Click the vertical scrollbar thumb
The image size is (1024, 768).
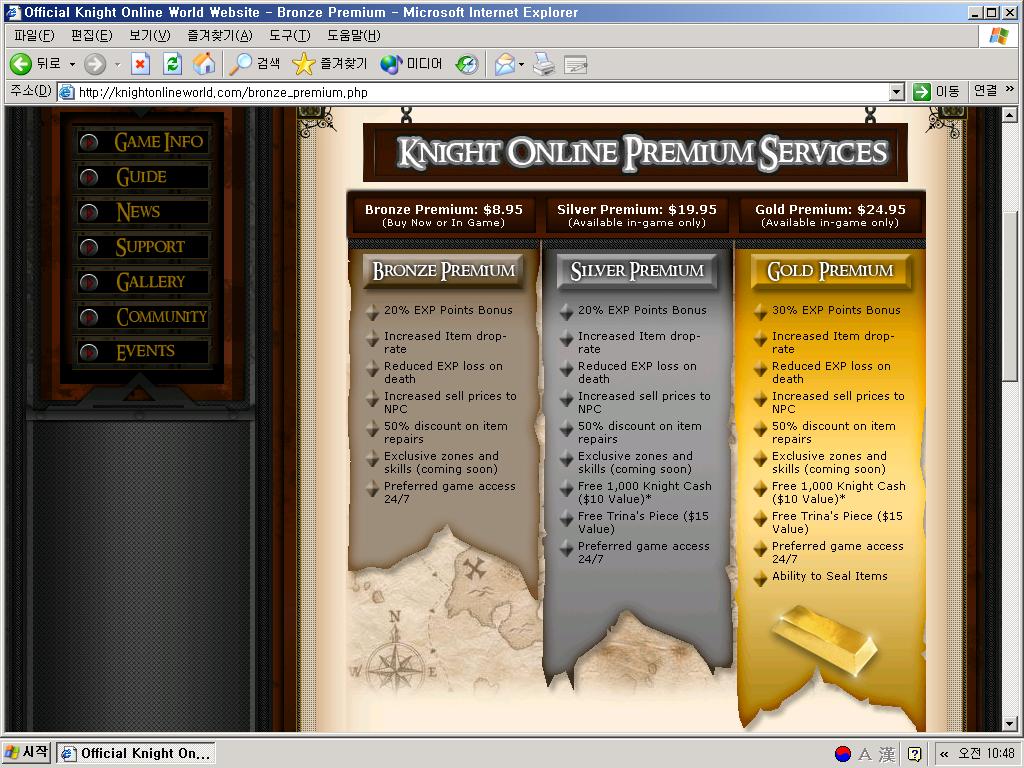coord(1010,295)
